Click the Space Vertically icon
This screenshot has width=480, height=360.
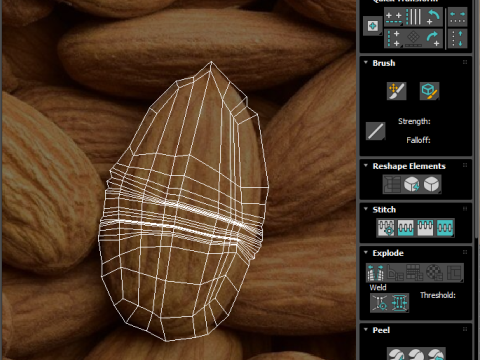click(x=457, y=39)
